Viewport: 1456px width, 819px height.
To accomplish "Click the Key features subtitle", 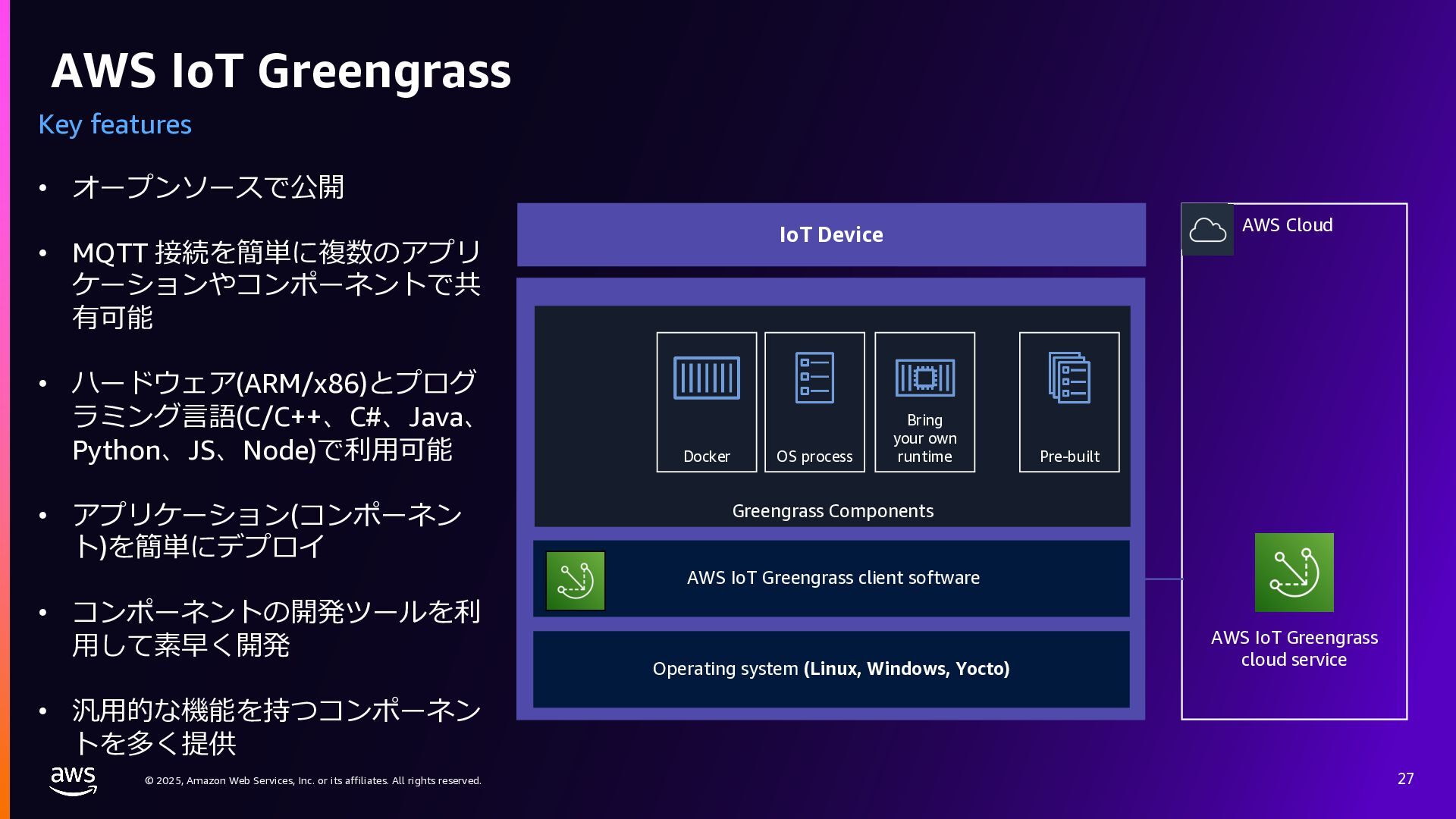I will (x=115, y=124).
